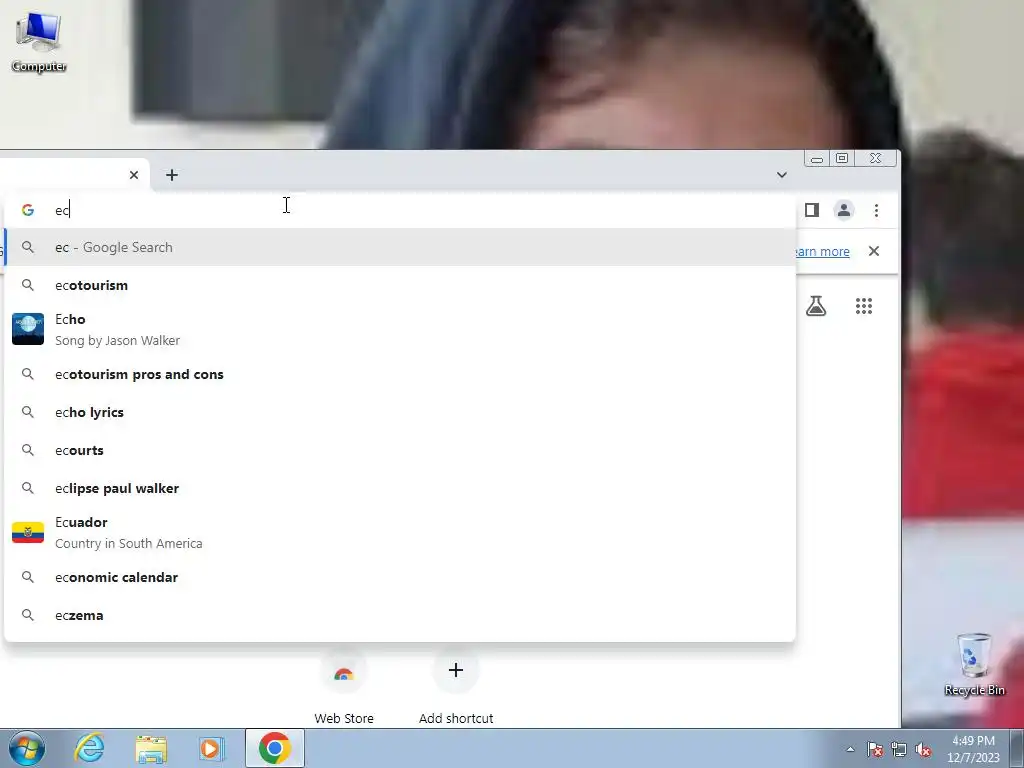
Task: Pick 'economic calendar' suggestion
Action: click(400, 577)
